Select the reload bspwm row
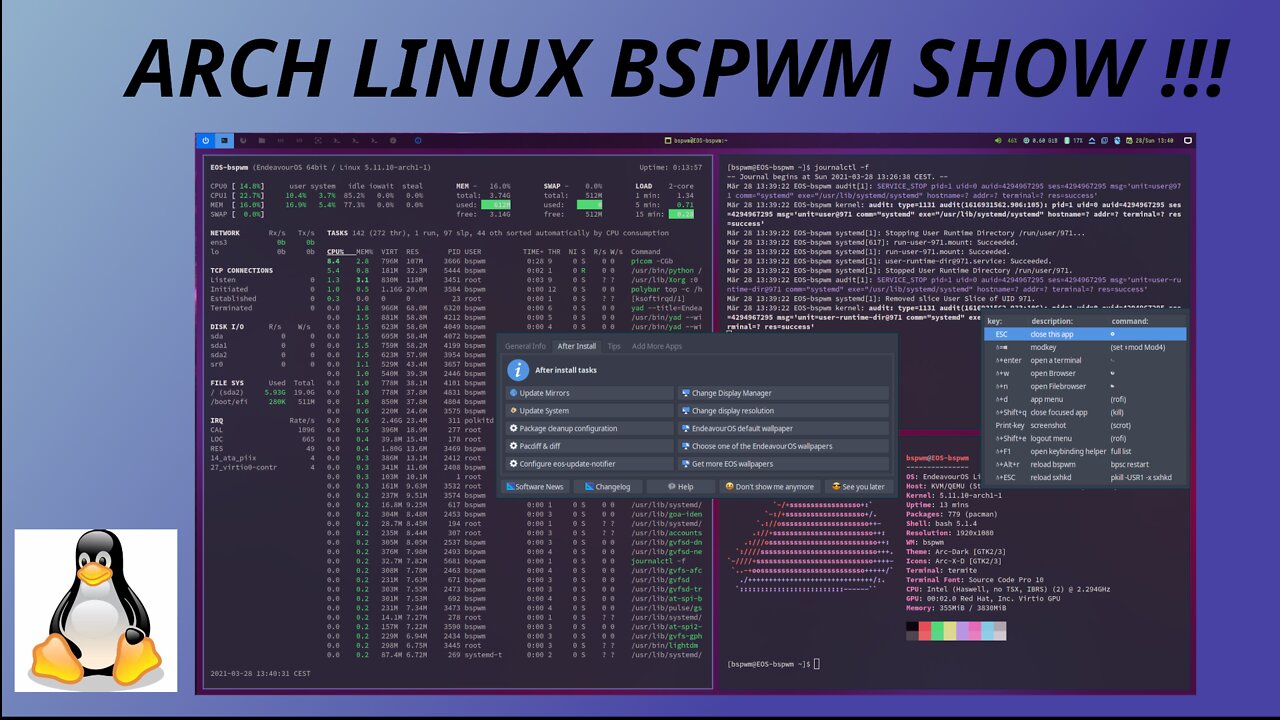Viewport: 1280px width, 720px height. click(x=1085, y=464)
